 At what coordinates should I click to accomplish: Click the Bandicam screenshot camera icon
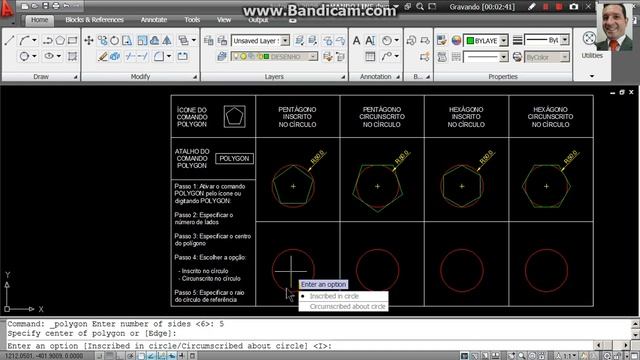tap(573, 7)
